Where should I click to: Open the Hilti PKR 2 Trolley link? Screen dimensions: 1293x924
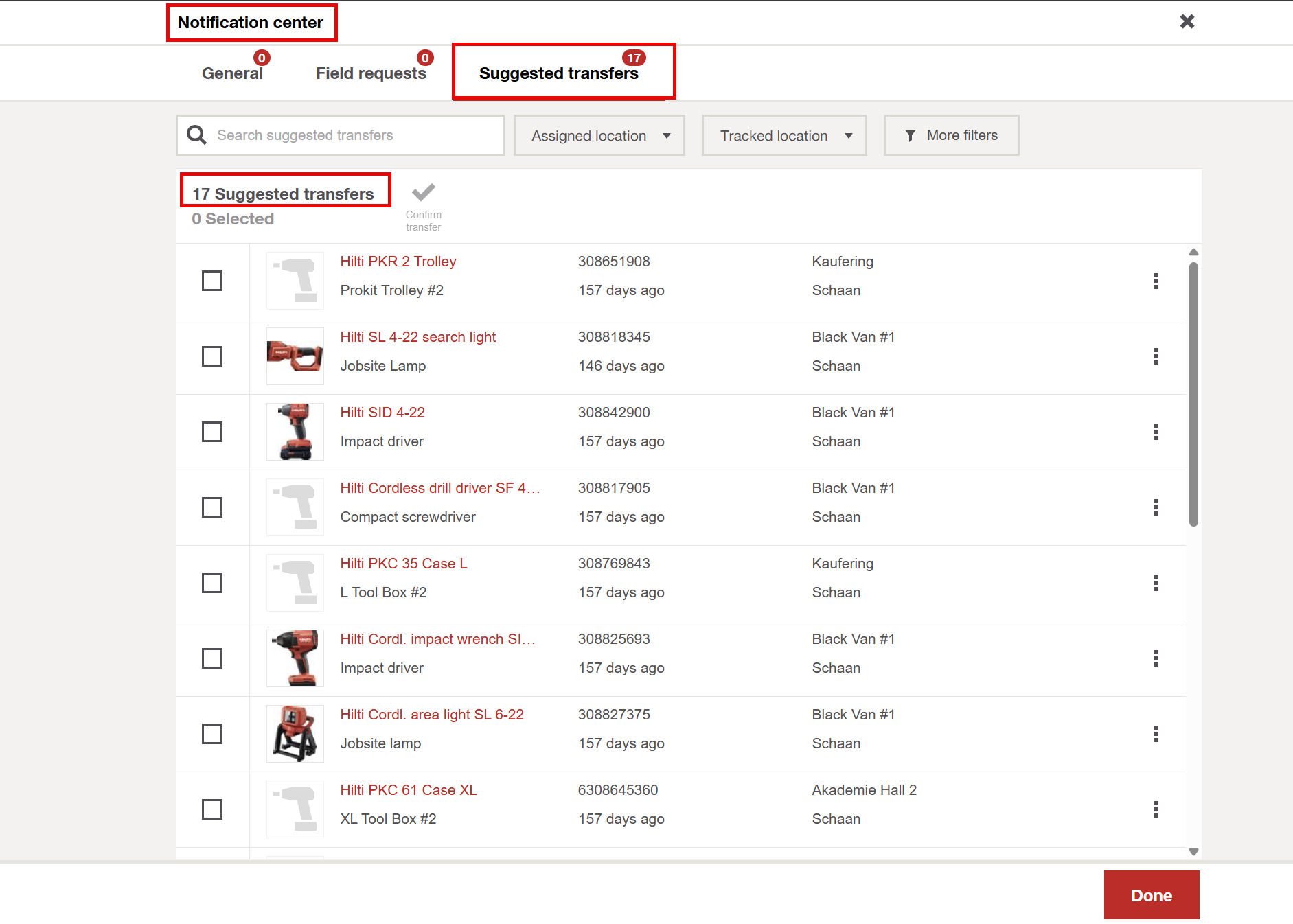[x=398, y=262]
